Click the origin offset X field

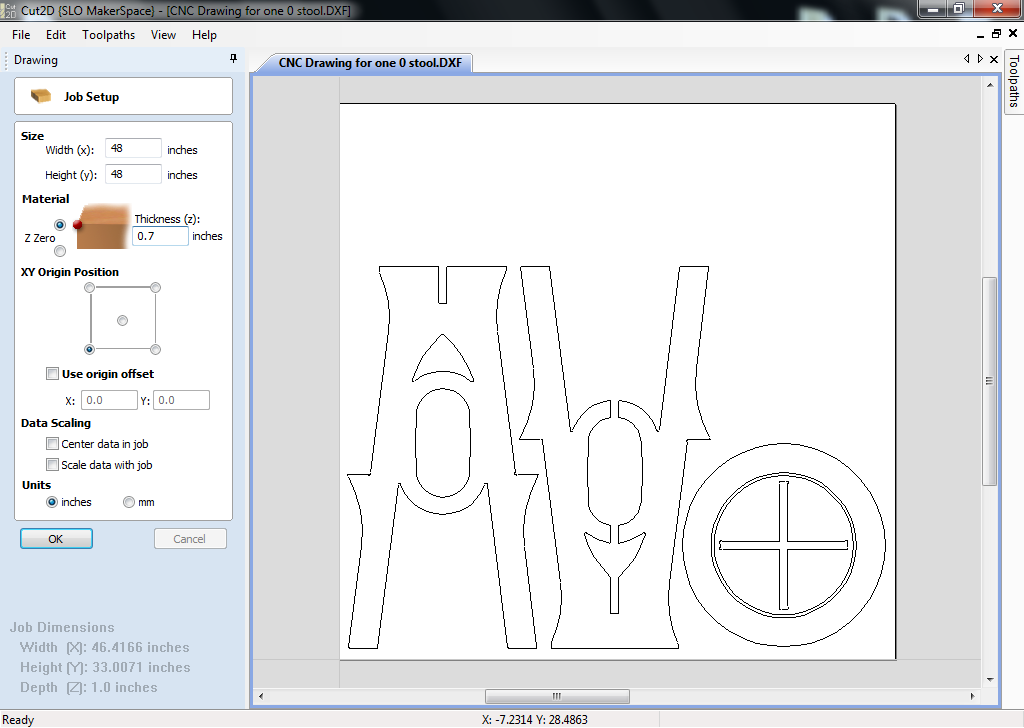109,400
